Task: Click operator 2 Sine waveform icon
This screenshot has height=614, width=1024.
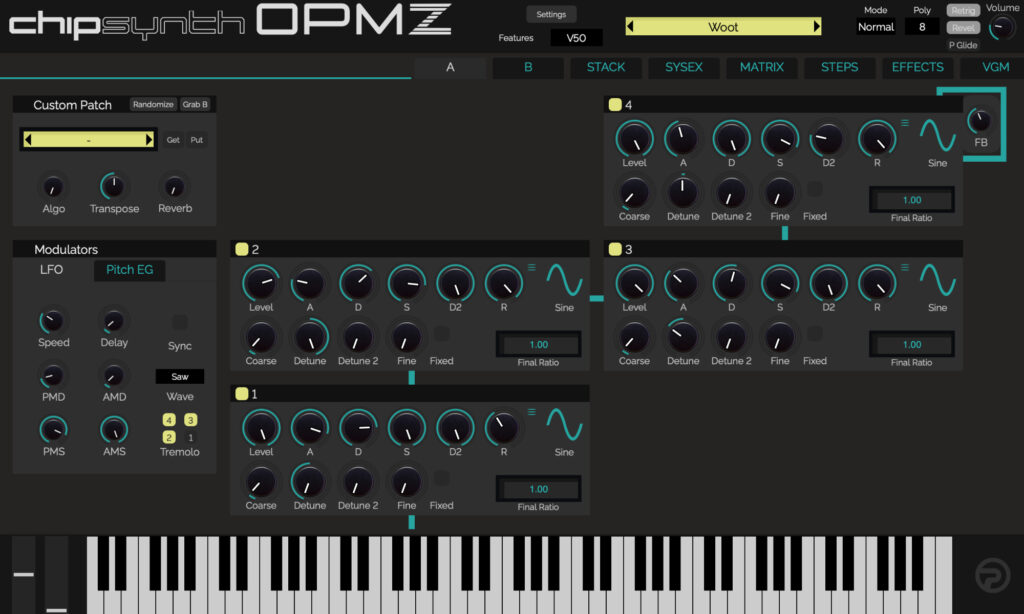Action: click(x=564, y=280)
